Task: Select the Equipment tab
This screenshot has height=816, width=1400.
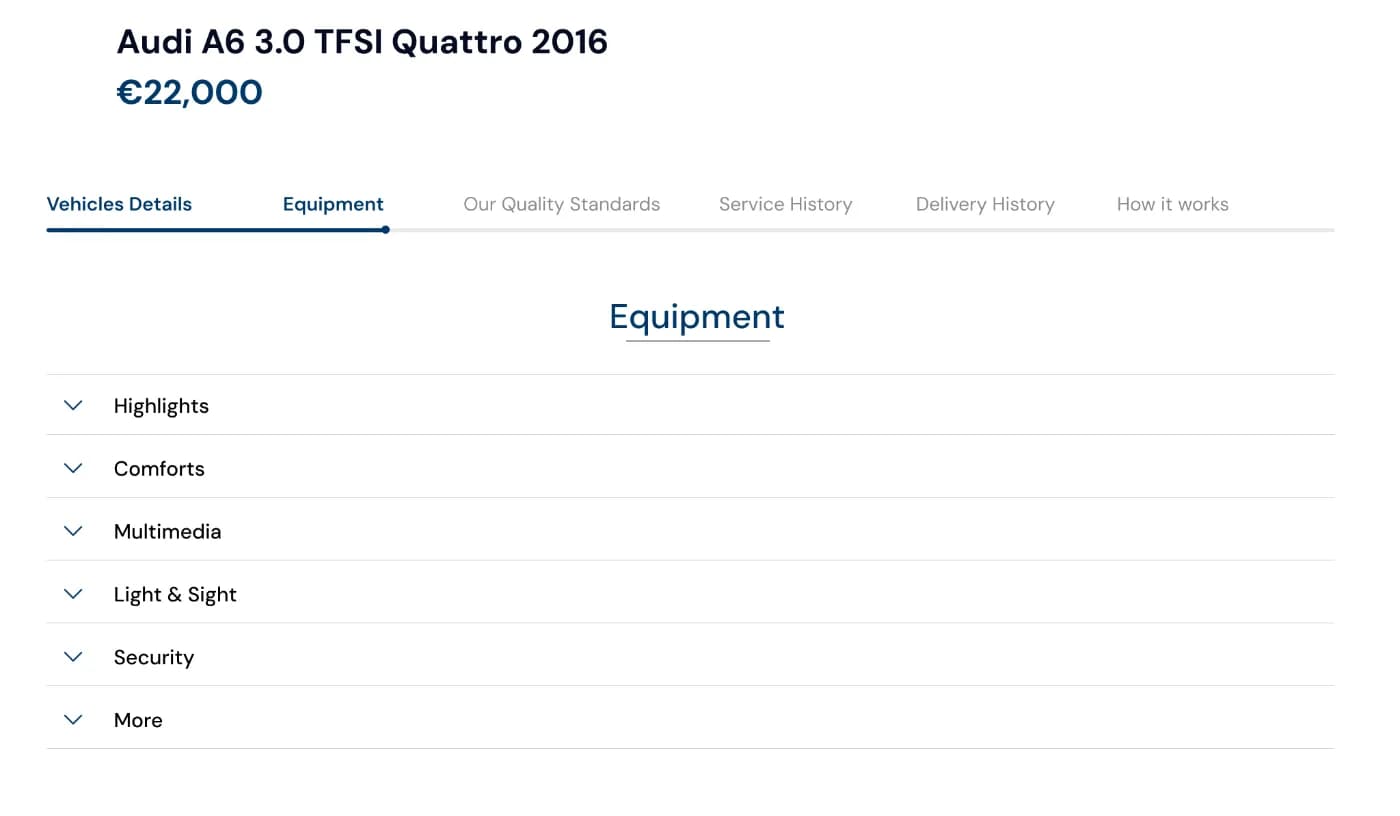Action: click(333, 204)
